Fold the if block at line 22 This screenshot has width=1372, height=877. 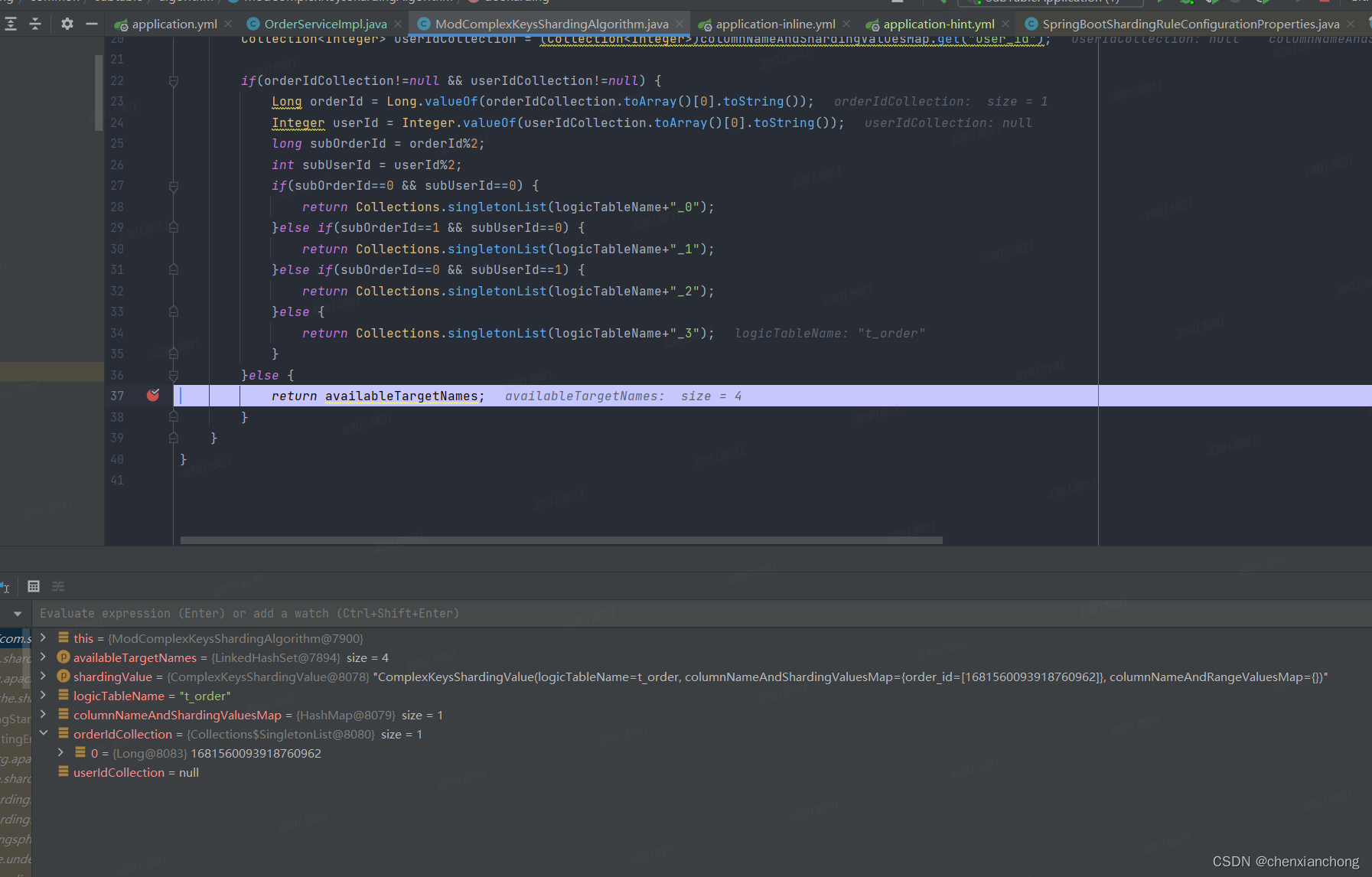pos(174,81)
